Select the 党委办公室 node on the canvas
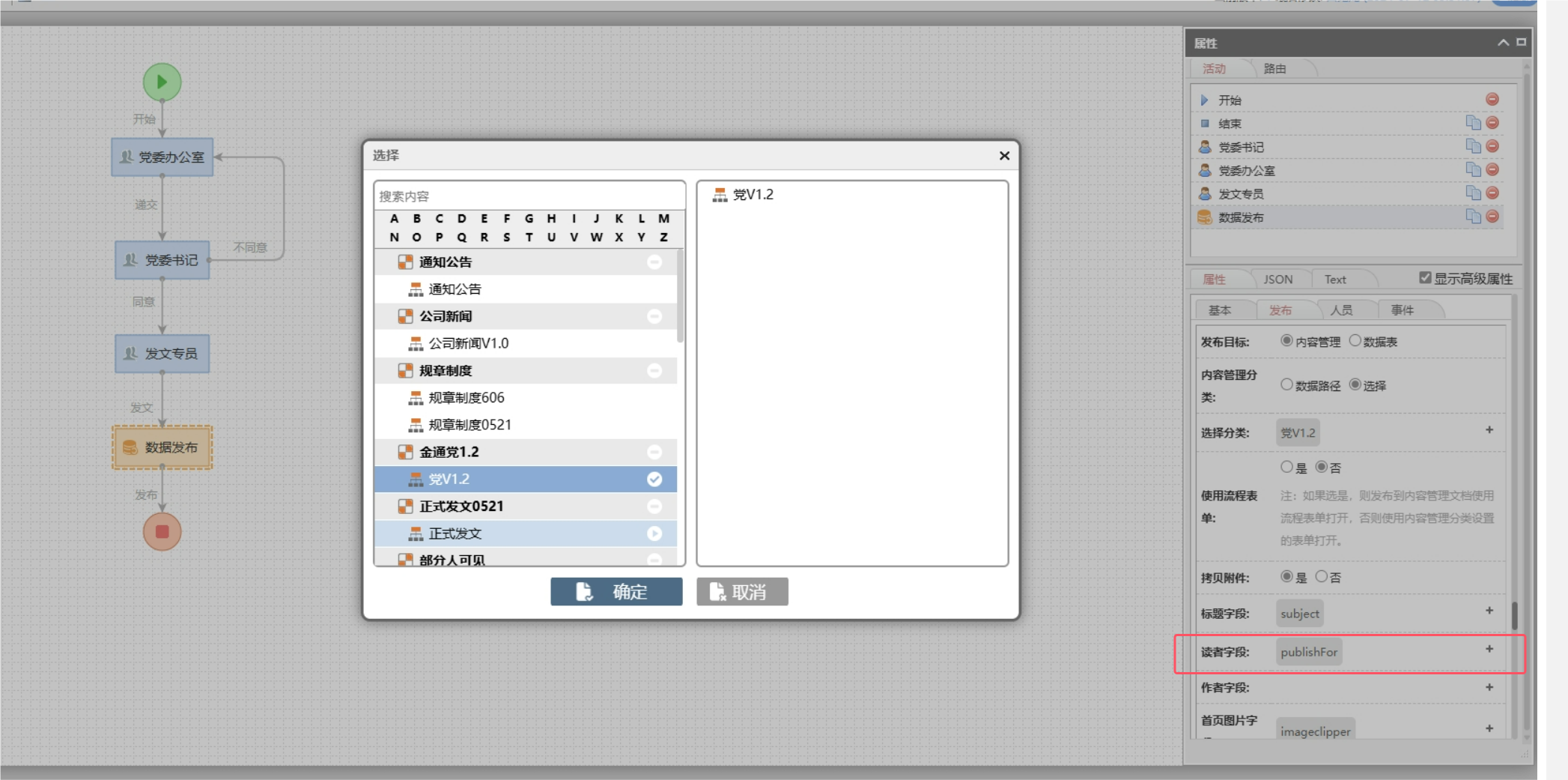The width and height of the screenshot is (1568, 780). (162, 157)
